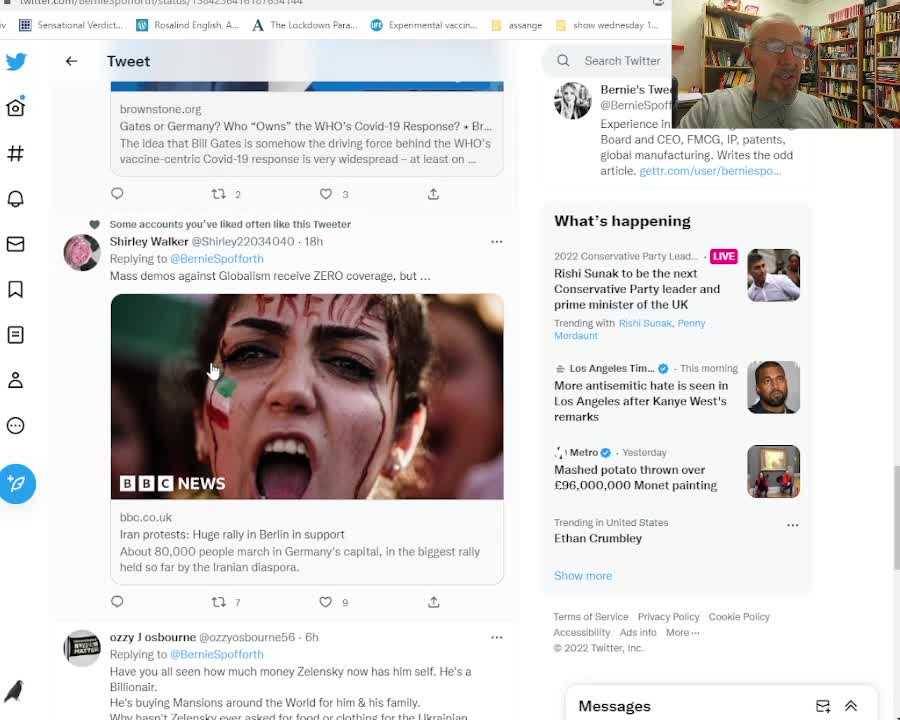Open Los Angeles antisemitic hate headline
900x720 pixels.
(x=641, y=401)
